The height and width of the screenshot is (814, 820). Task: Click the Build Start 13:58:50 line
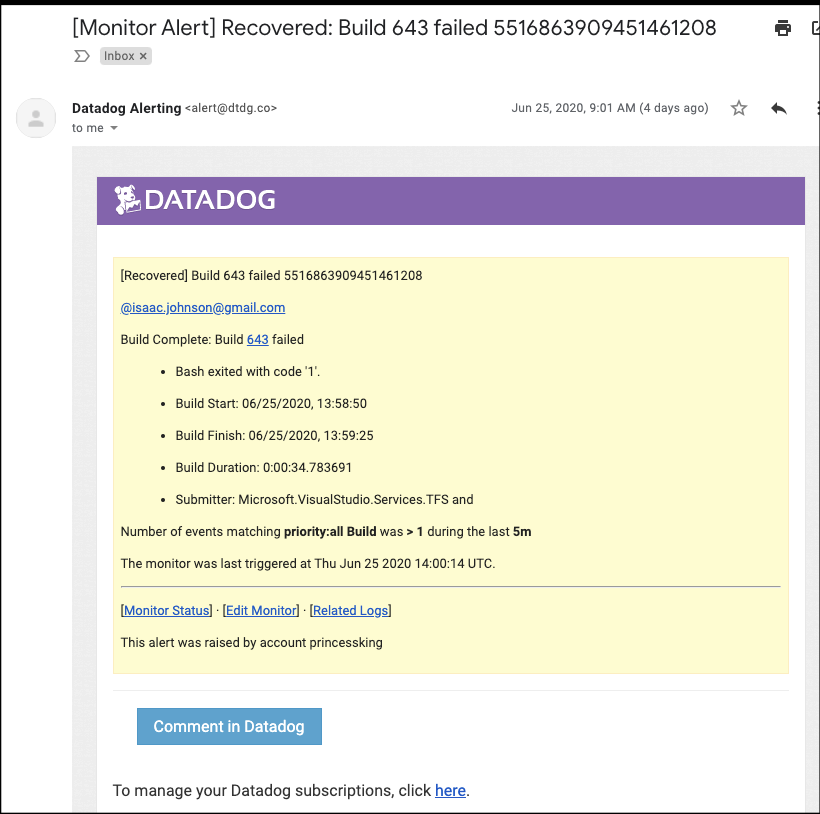[271, 404]
